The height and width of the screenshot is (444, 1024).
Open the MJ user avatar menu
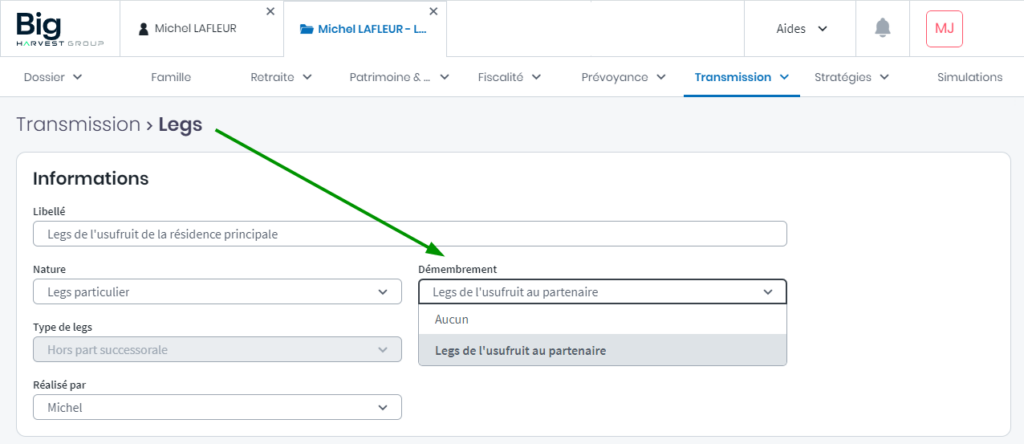[x=944, y=28]
